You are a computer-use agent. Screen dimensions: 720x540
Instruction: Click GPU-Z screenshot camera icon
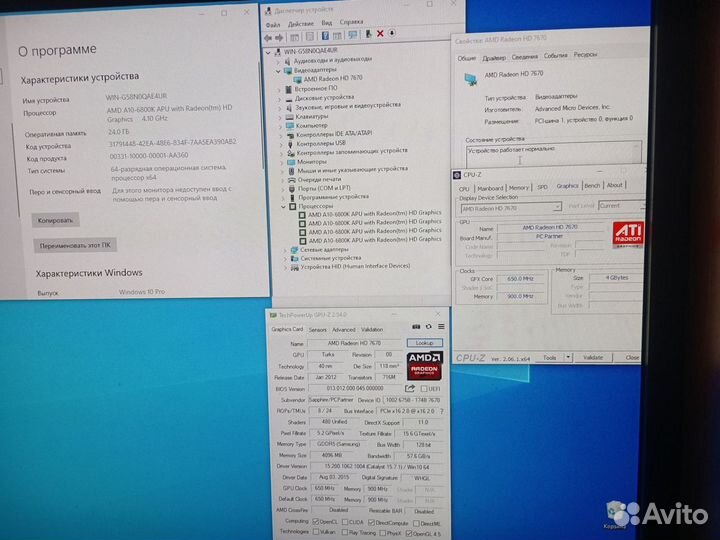click(x=417, y=328)
